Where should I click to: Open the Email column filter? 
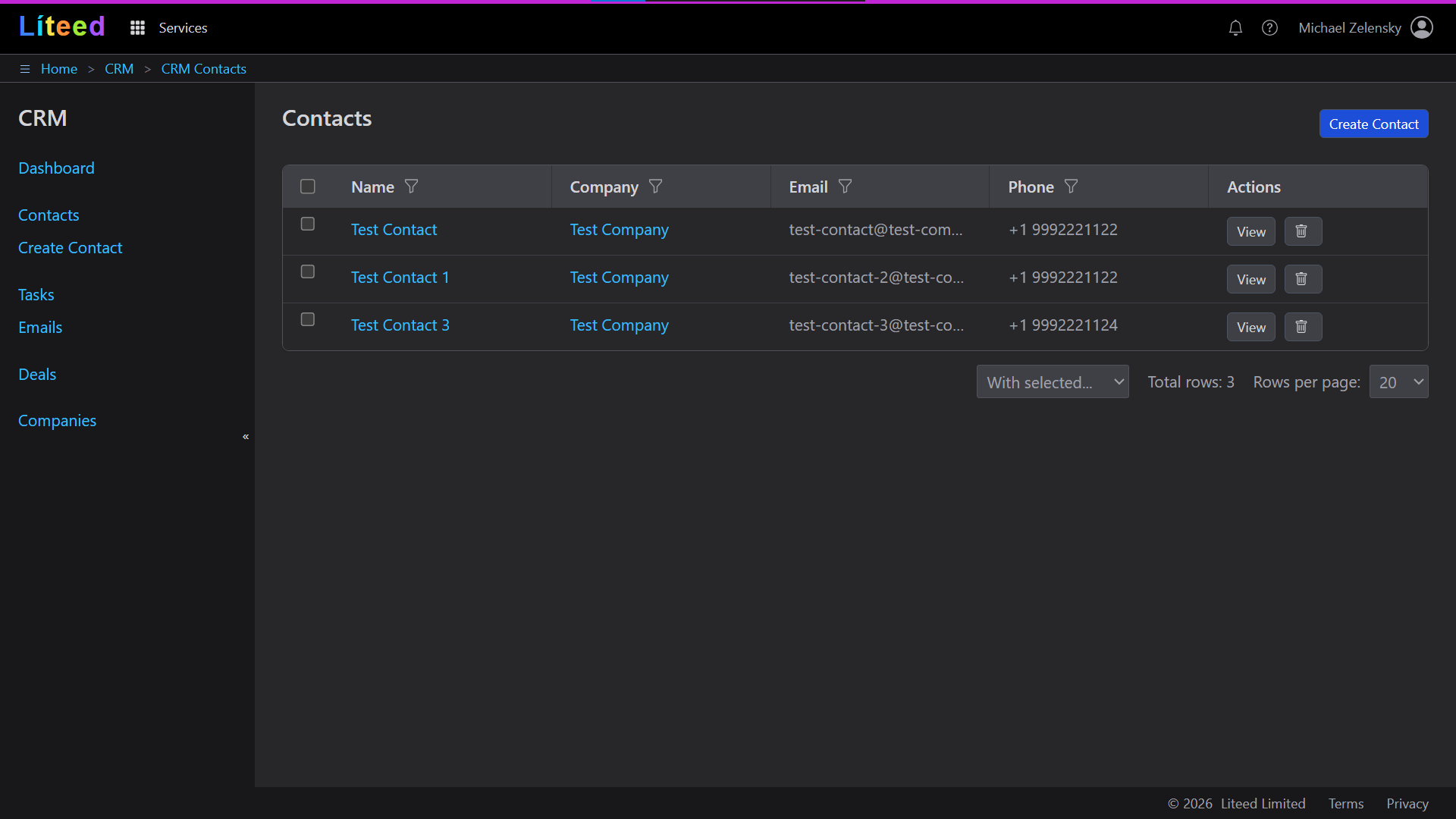point(845,187)
